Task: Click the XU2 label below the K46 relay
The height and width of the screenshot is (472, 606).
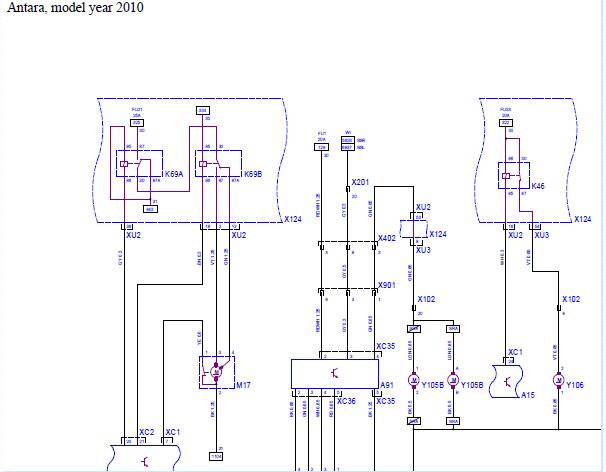Action: [x=515, y=235]
